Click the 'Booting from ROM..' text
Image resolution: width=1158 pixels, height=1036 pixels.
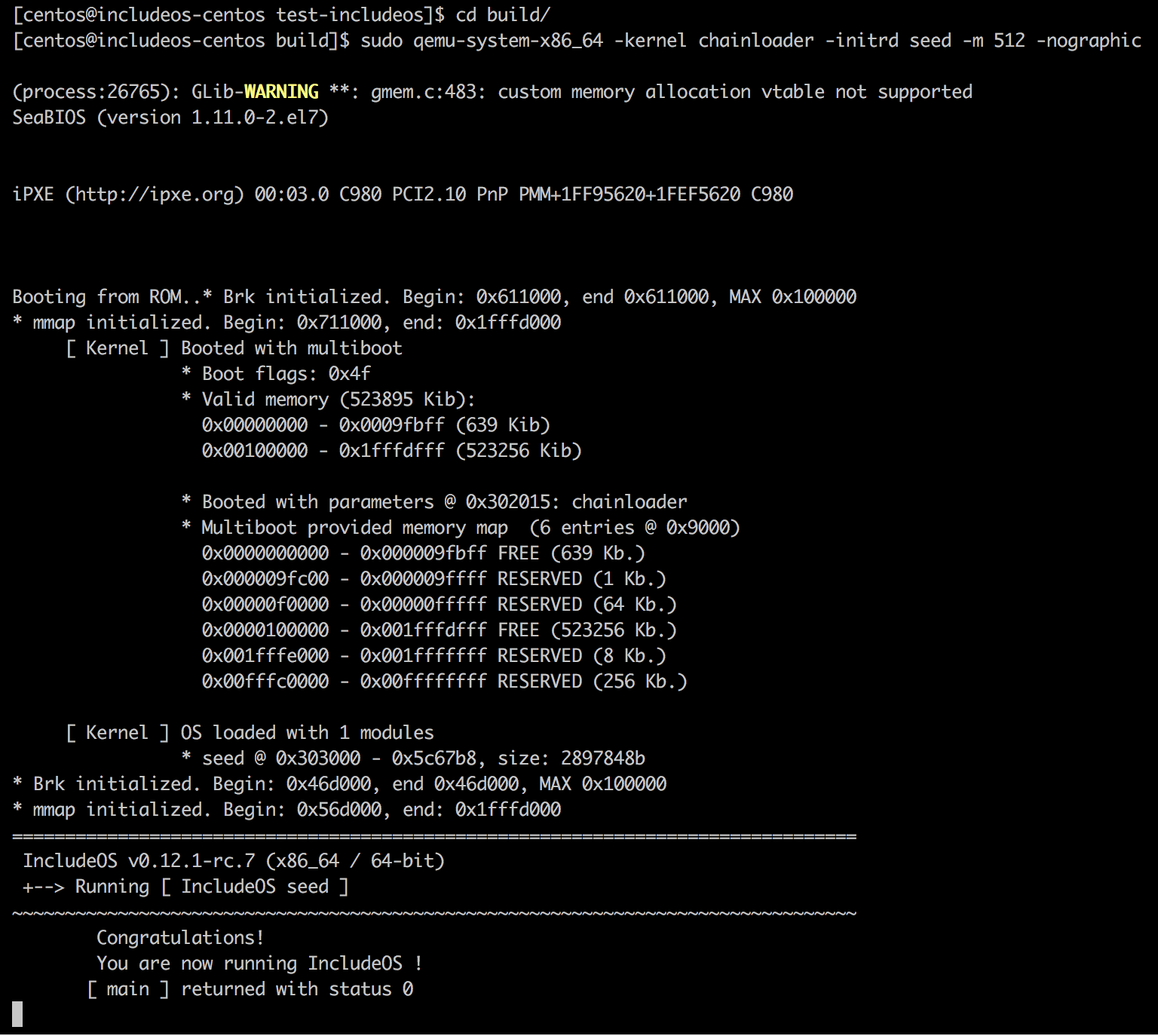click(x=106, y=296)
